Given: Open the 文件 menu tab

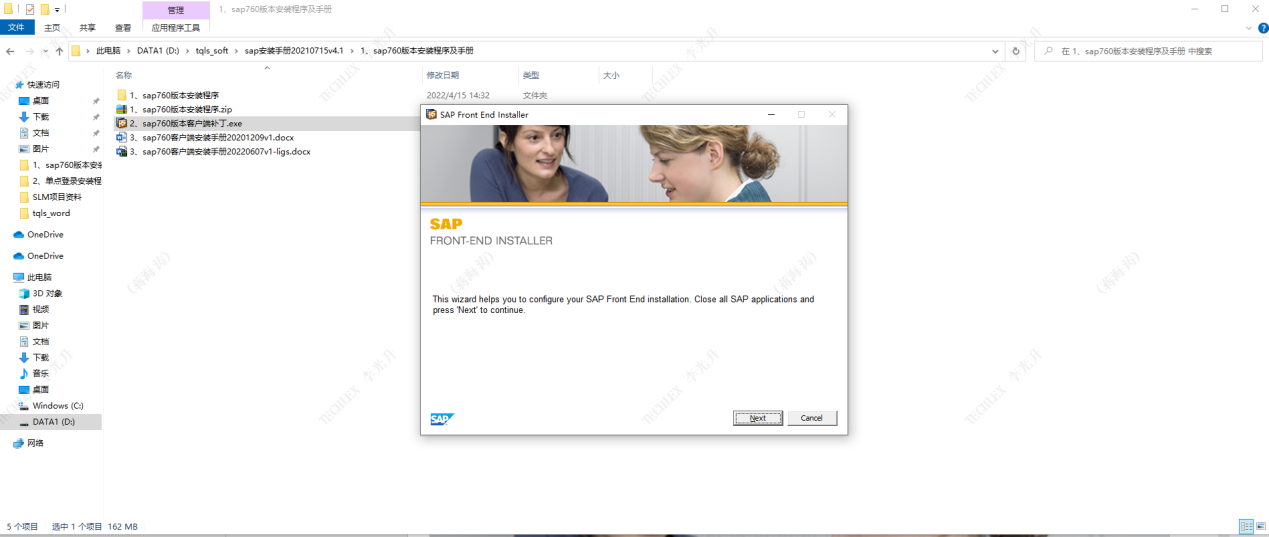Looking at the screenshot, I should [x=16, y=28].
